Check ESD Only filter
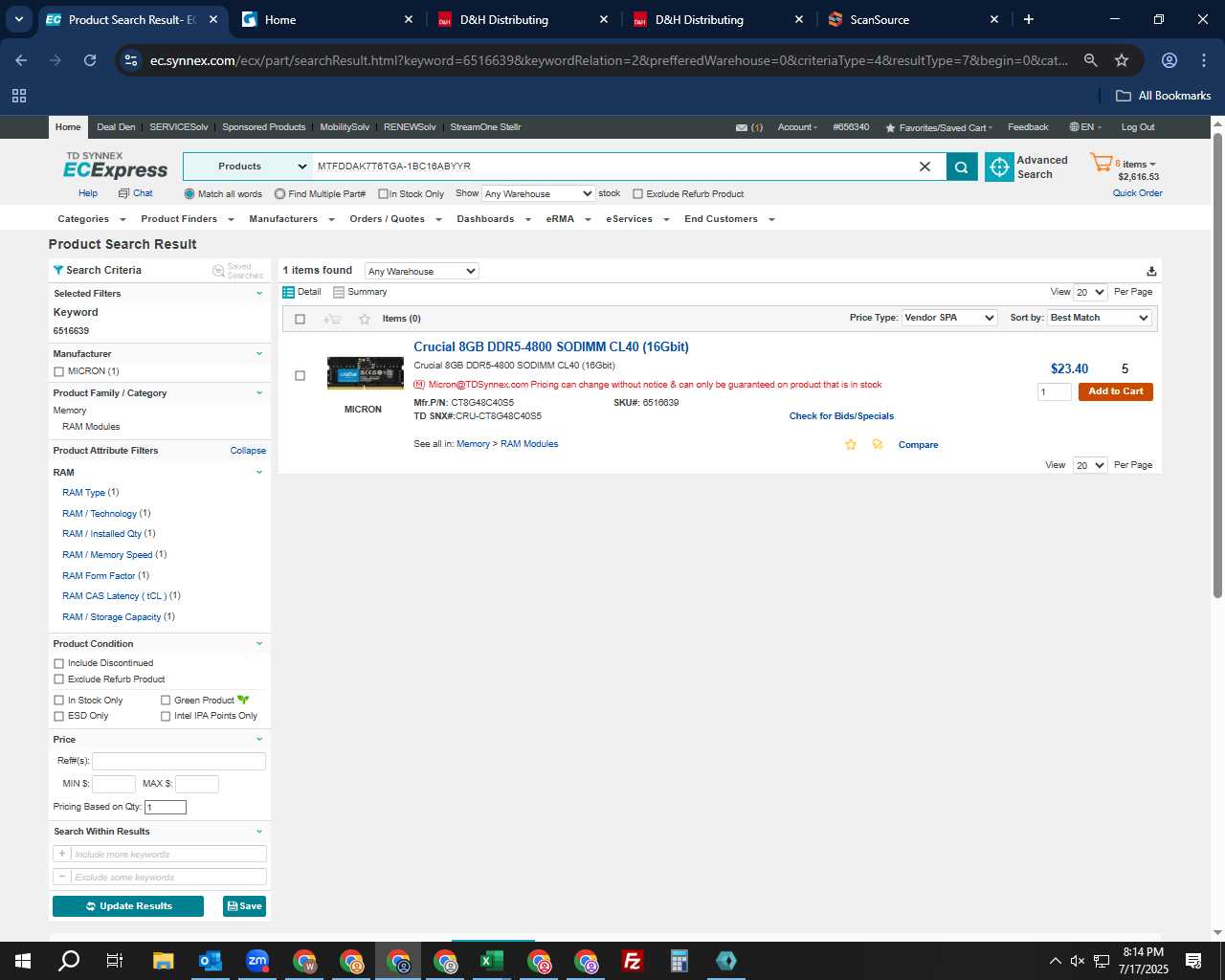The height and width of the screenshot is (980, 1225). (59, 716)
